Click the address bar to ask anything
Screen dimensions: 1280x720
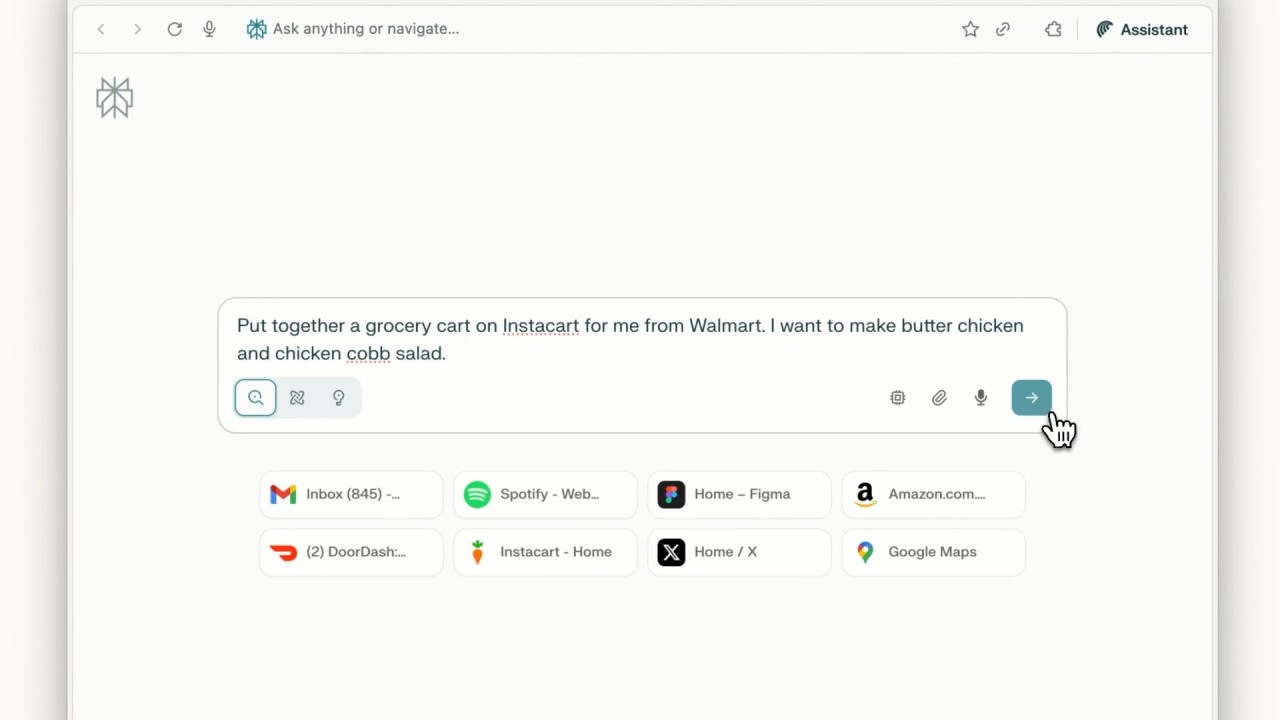click(366, 29)
